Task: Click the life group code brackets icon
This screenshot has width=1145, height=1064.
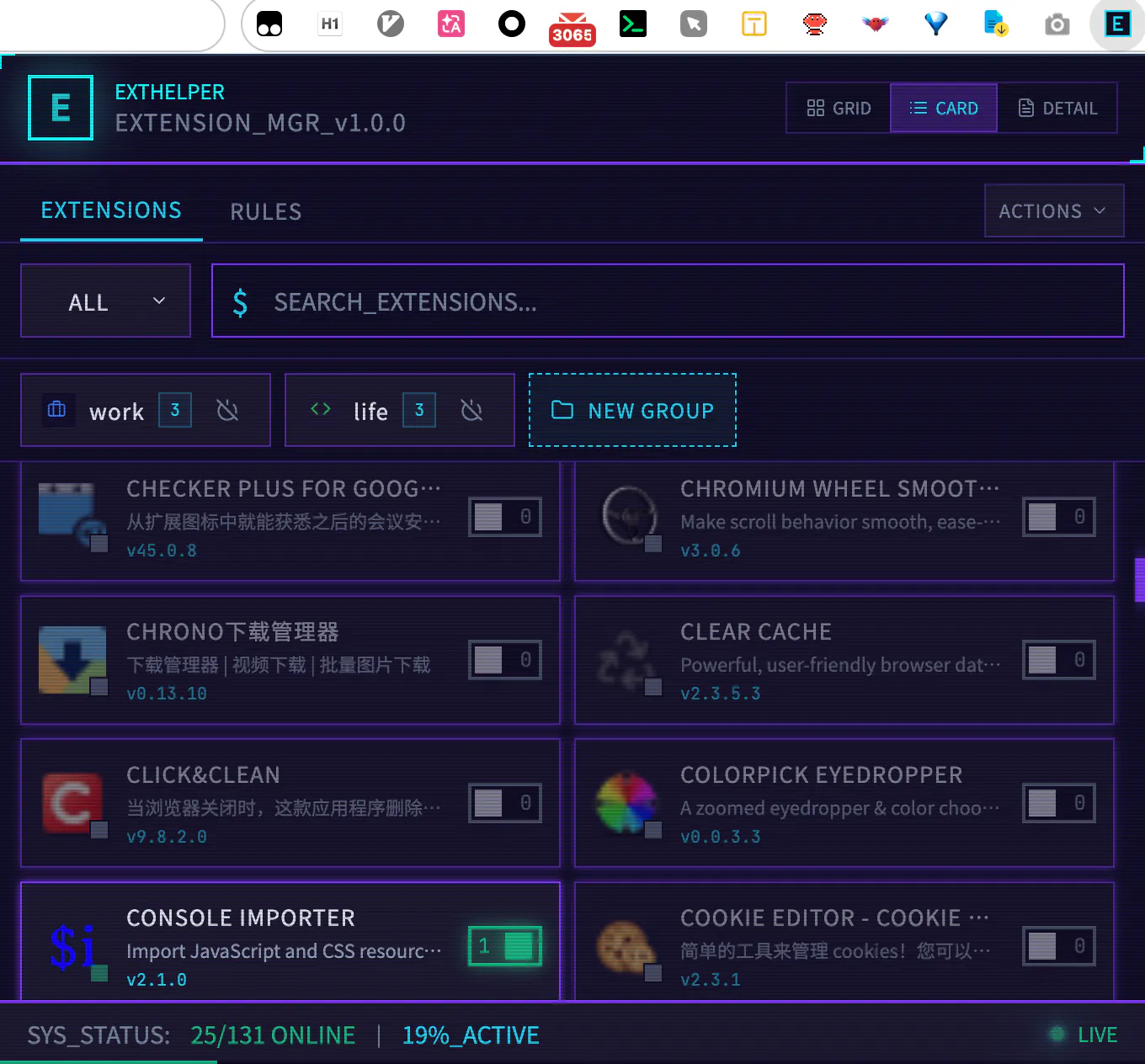Action: [321, 409]
